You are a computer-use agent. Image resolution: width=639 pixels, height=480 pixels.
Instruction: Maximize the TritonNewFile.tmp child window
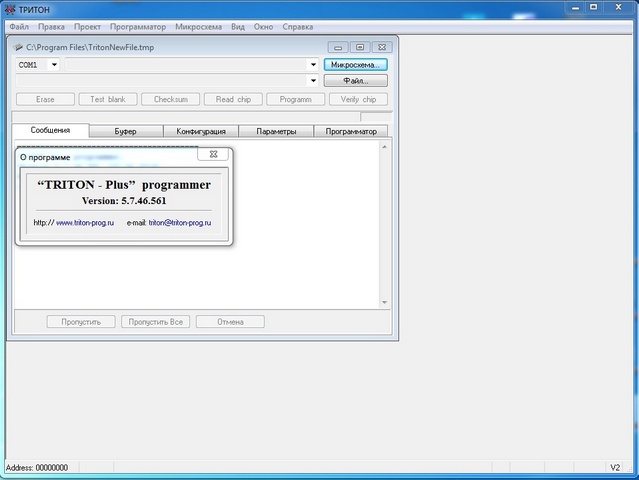click(x=360, y=47)
